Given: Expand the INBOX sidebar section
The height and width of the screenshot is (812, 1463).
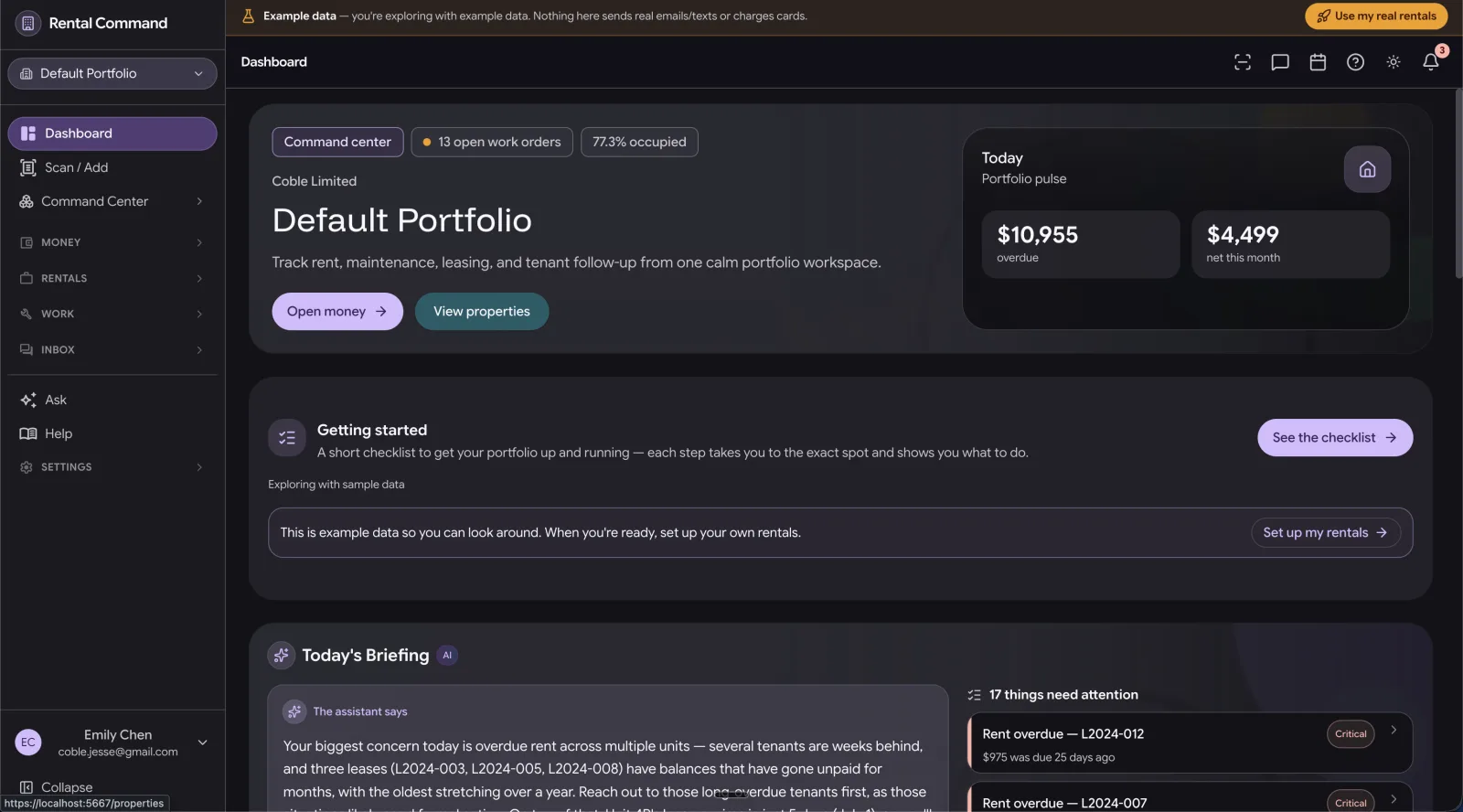Looking at the screenshot, I should pos(112,349).
